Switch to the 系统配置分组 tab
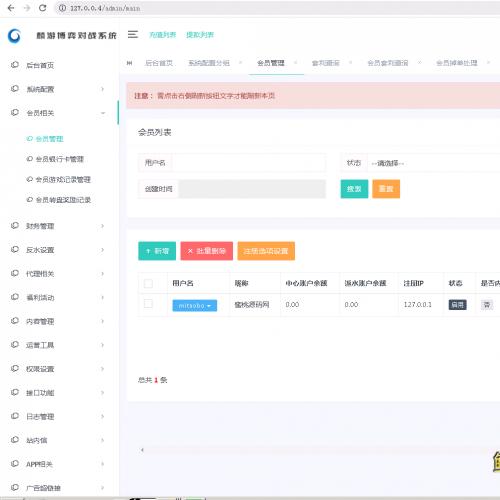This screenshot has height=500, width=500. pyautogui.click(x=209, y=63)
